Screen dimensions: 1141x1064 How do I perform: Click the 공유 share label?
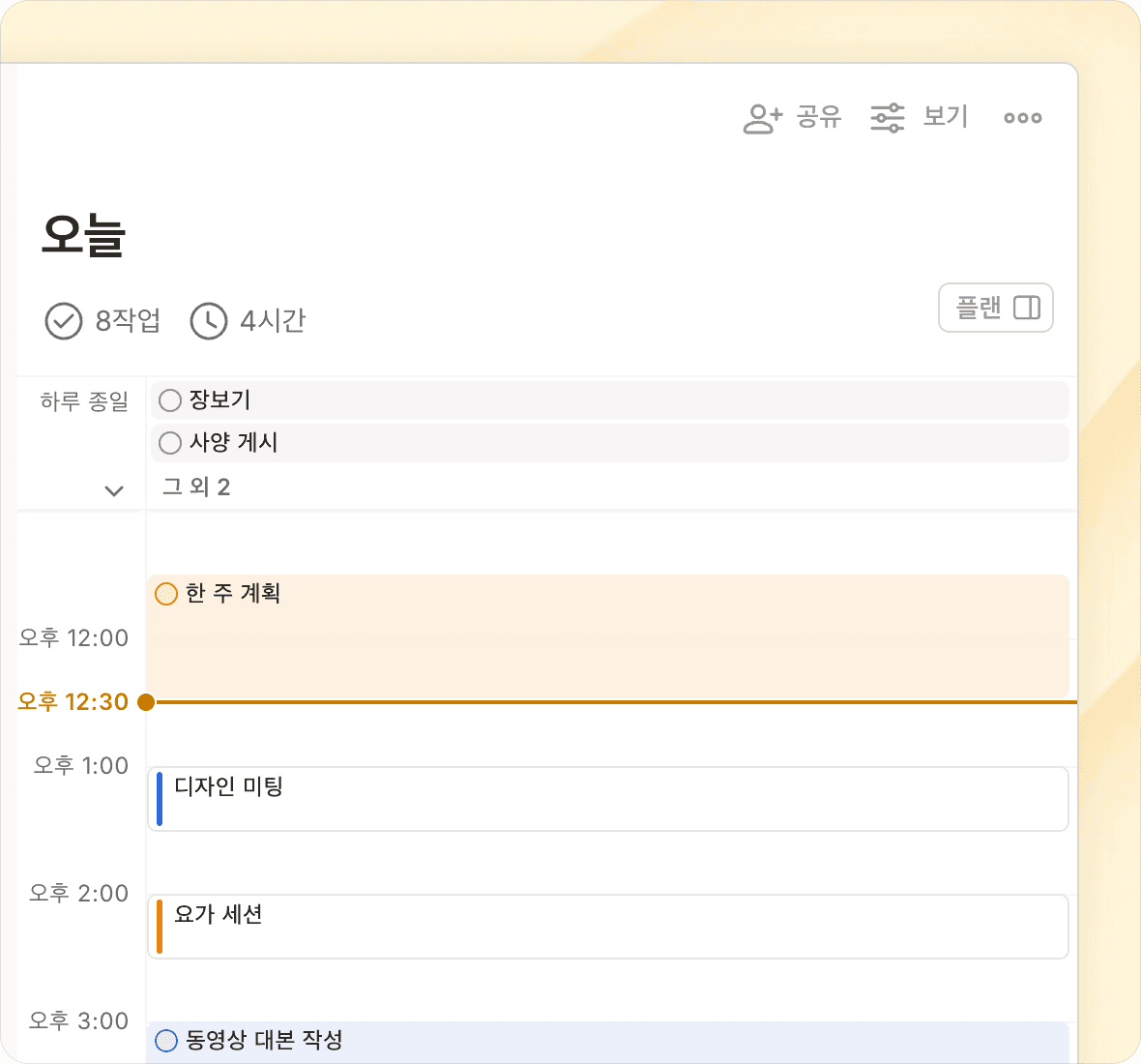coord(819,117)
